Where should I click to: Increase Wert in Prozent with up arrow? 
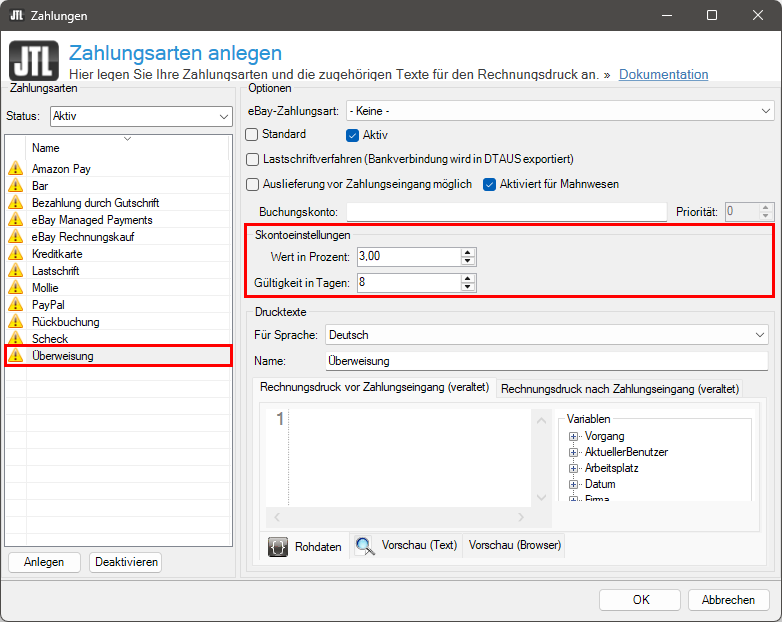[x=468, y=252]
